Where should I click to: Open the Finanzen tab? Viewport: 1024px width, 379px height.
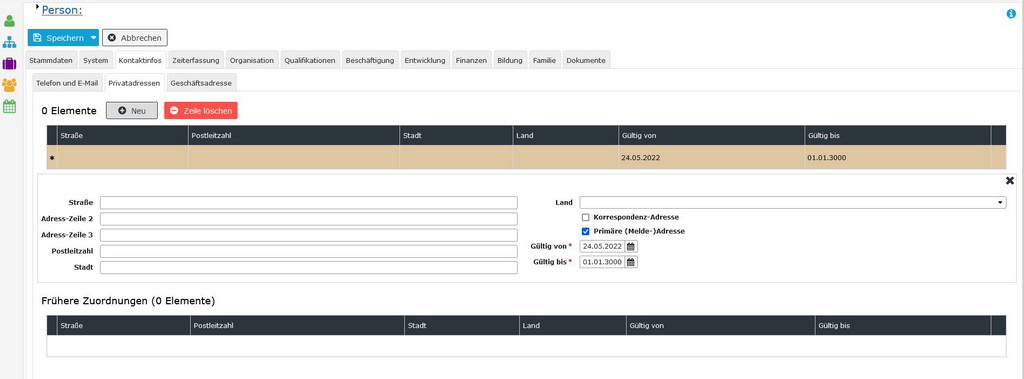pos(471,61)
